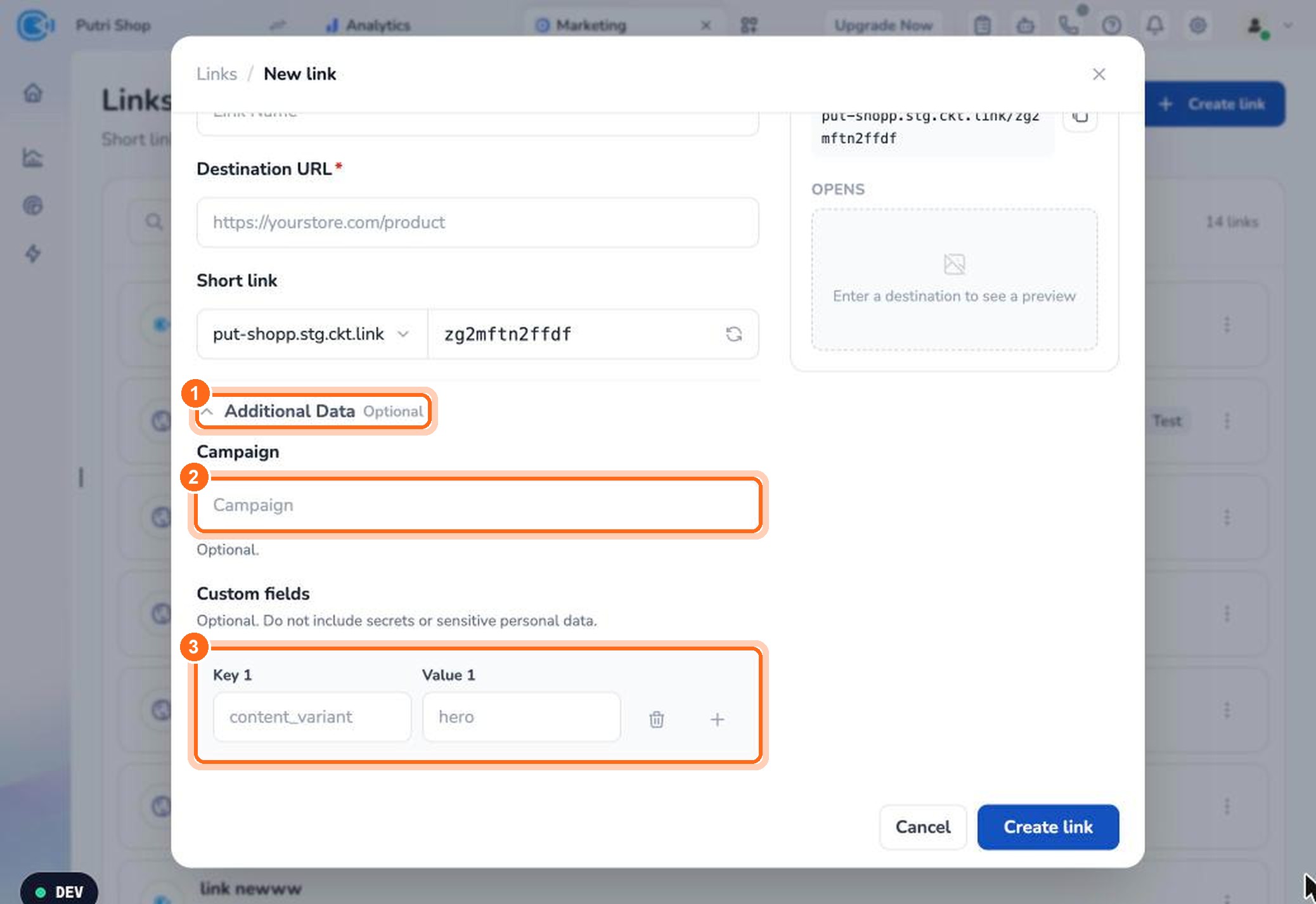Switch to the Analytics tab
Image resolution: width=1316 pixels, height=904 pixels.
coord(368,25)
